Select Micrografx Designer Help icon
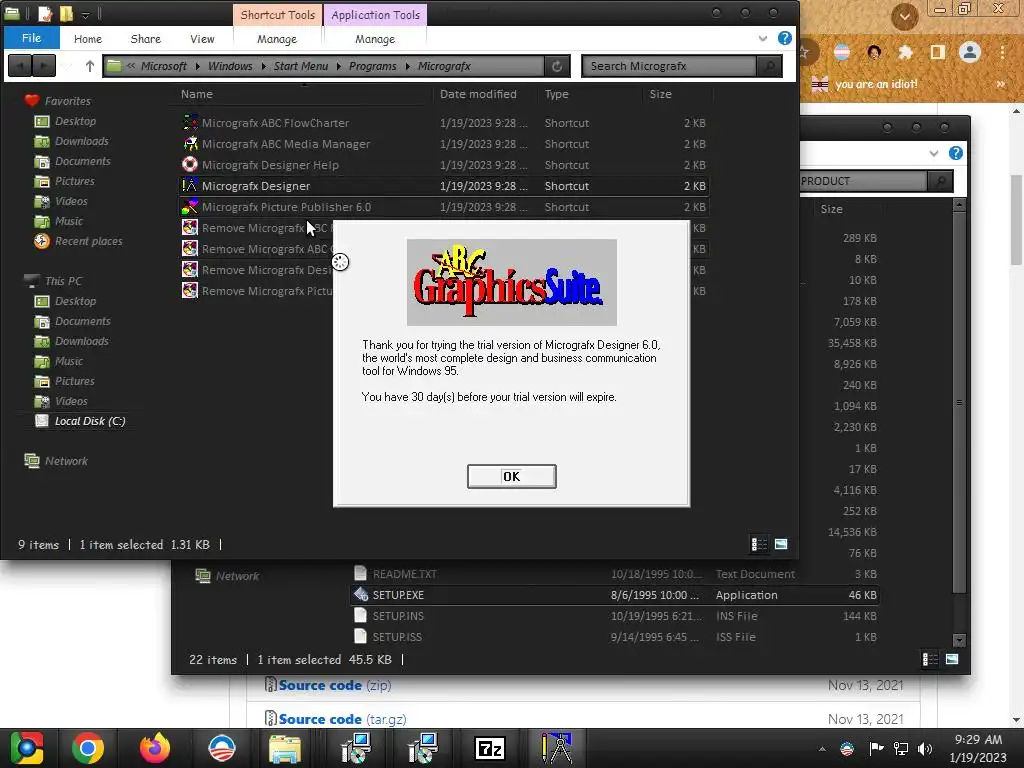 point(190,165)
